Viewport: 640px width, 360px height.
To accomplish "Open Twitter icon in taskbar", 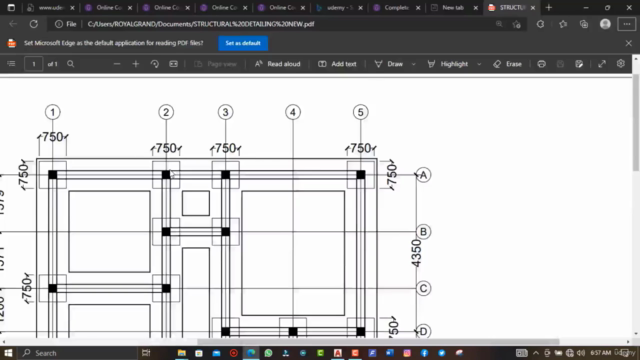I will tap(442, 353).
